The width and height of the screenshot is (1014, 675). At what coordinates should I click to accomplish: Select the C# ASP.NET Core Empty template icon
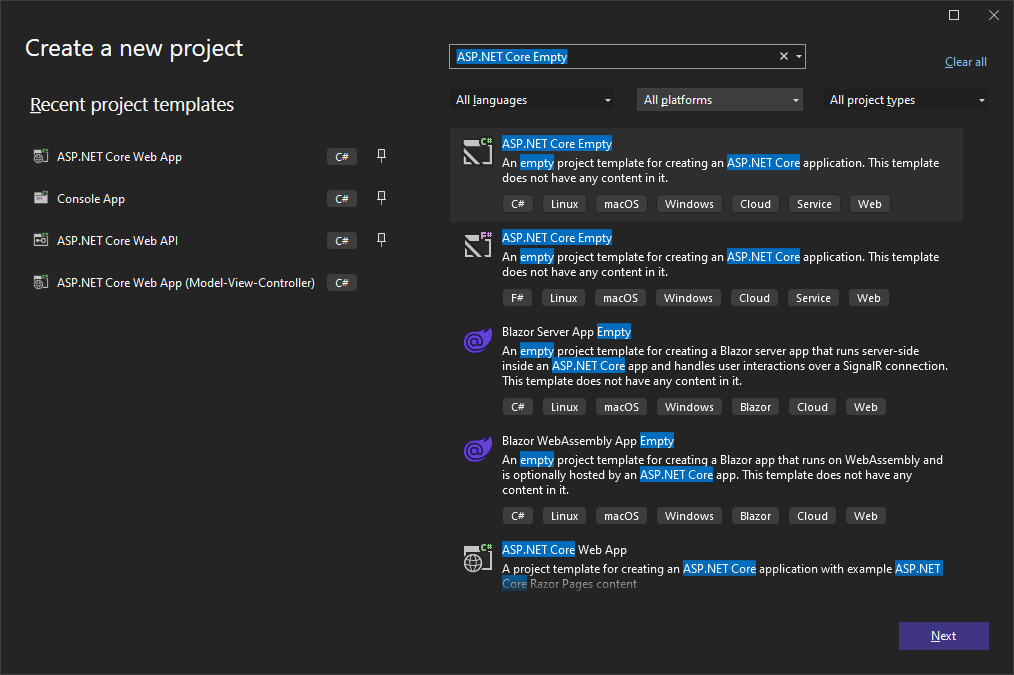pyautogui.click(x=478, y=151)
